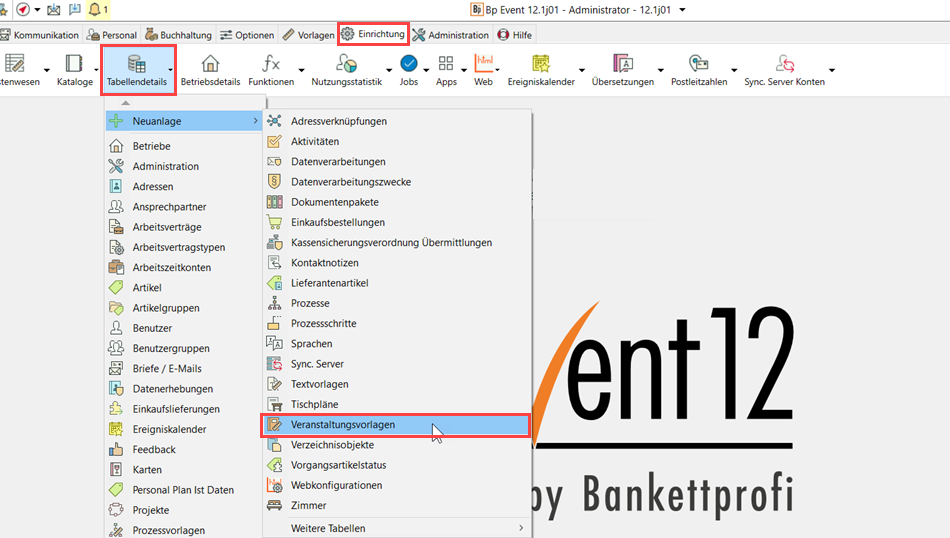Image resolution: width=950 pixels, height=538 pixels.
Task: Click the Apps grid icon
Action: [x=446, y=66]
